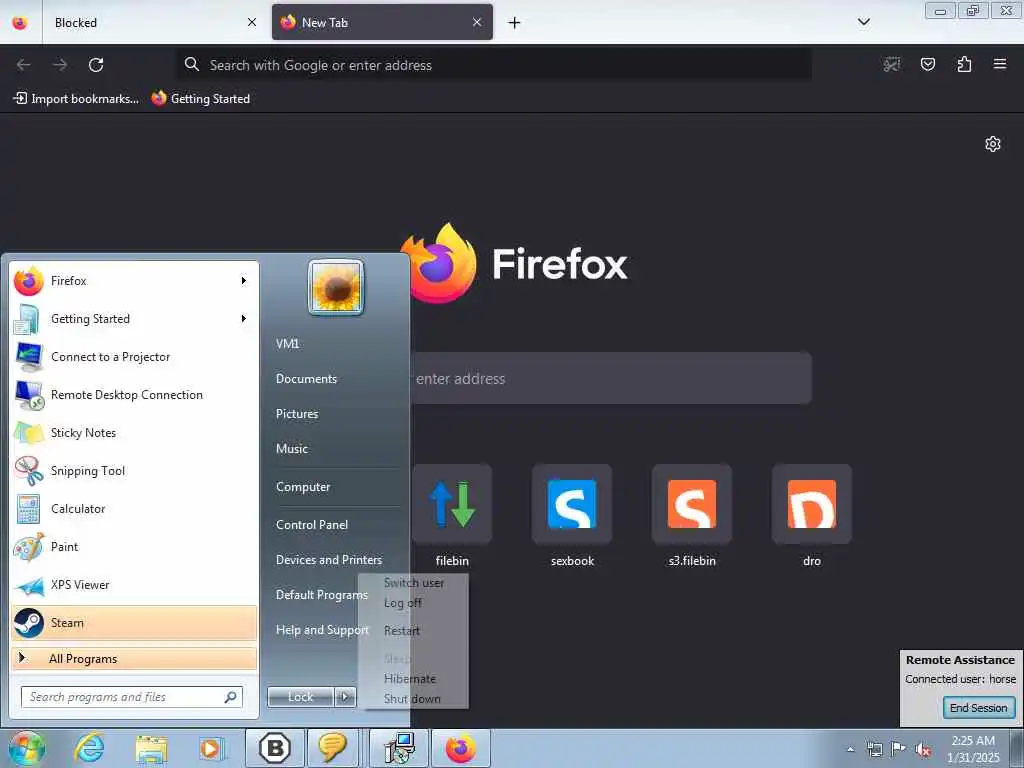The height and width of the screenshot is (768, 1024).
Task: Open a new tab with plus button
Action: point(515,23)
